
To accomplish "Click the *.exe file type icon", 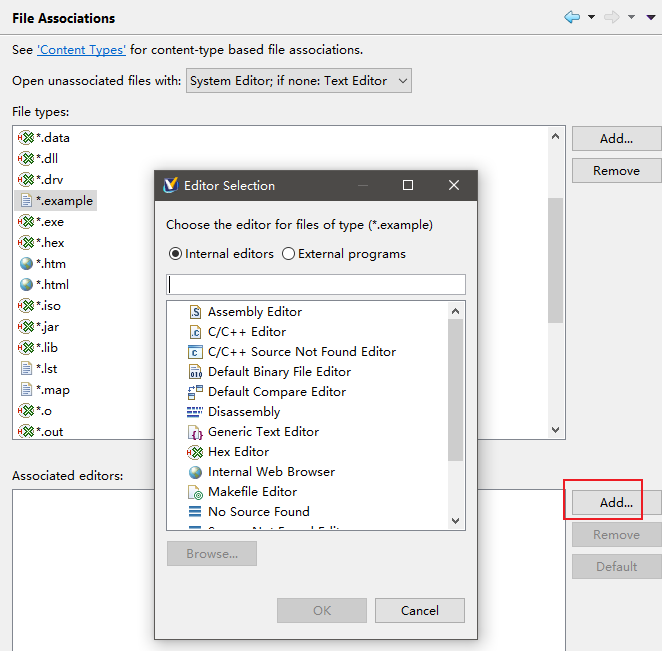I will pos(26,222).
